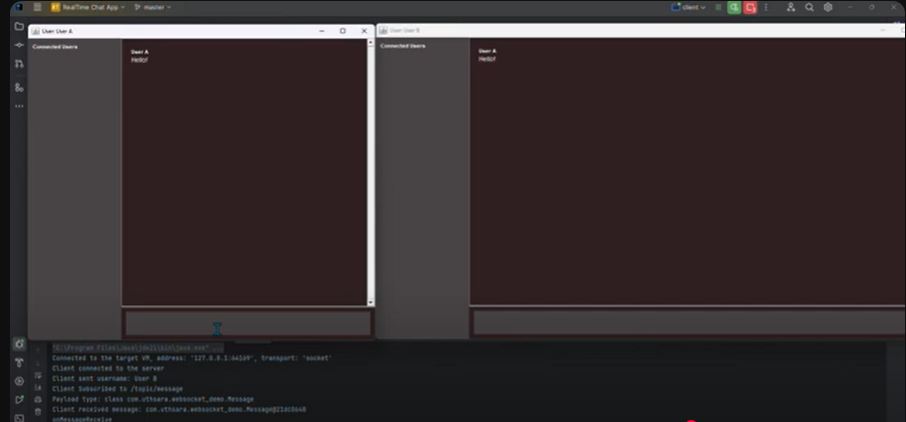906x422 pixels.
Task: Click the onMessageReceive console line
Action: pos(82,419)
